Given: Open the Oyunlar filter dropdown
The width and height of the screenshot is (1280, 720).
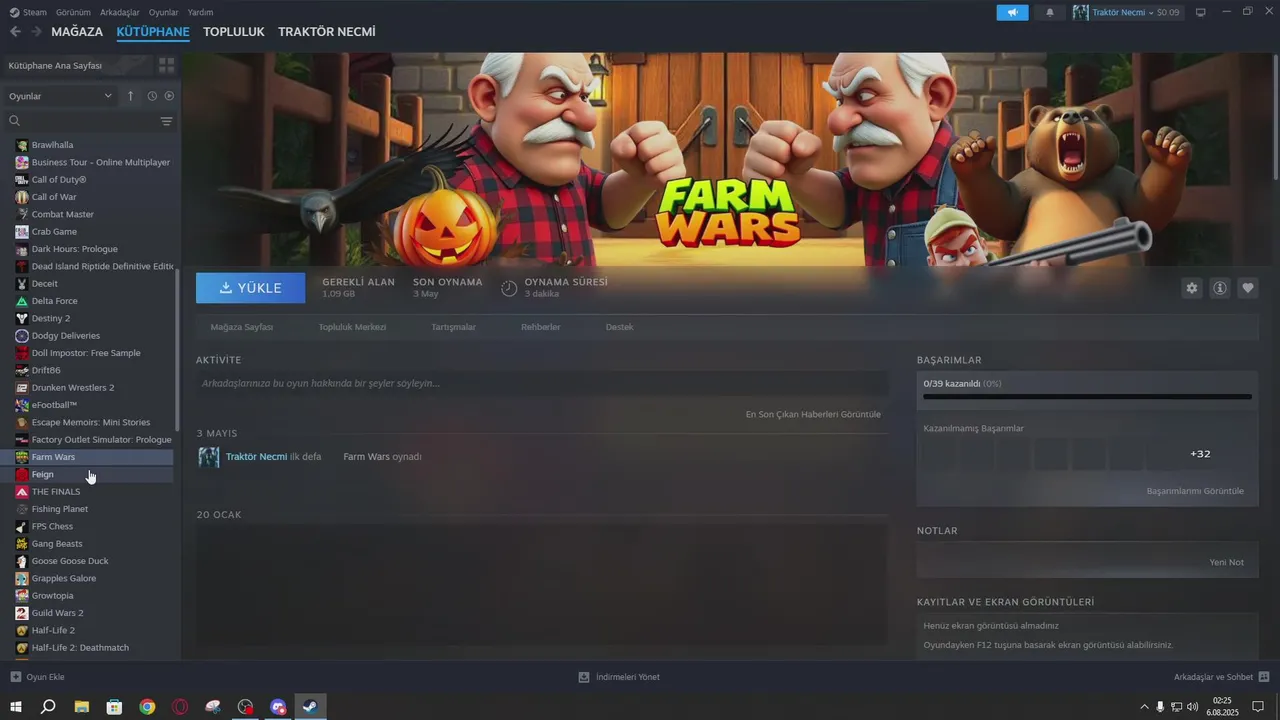Looking at the screenshot, I should coord(60,96).
